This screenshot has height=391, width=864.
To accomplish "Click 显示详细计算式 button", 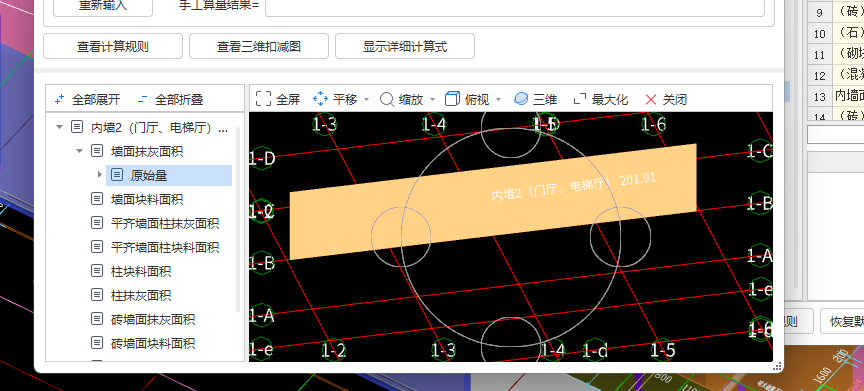I will [x=404, y=46].
